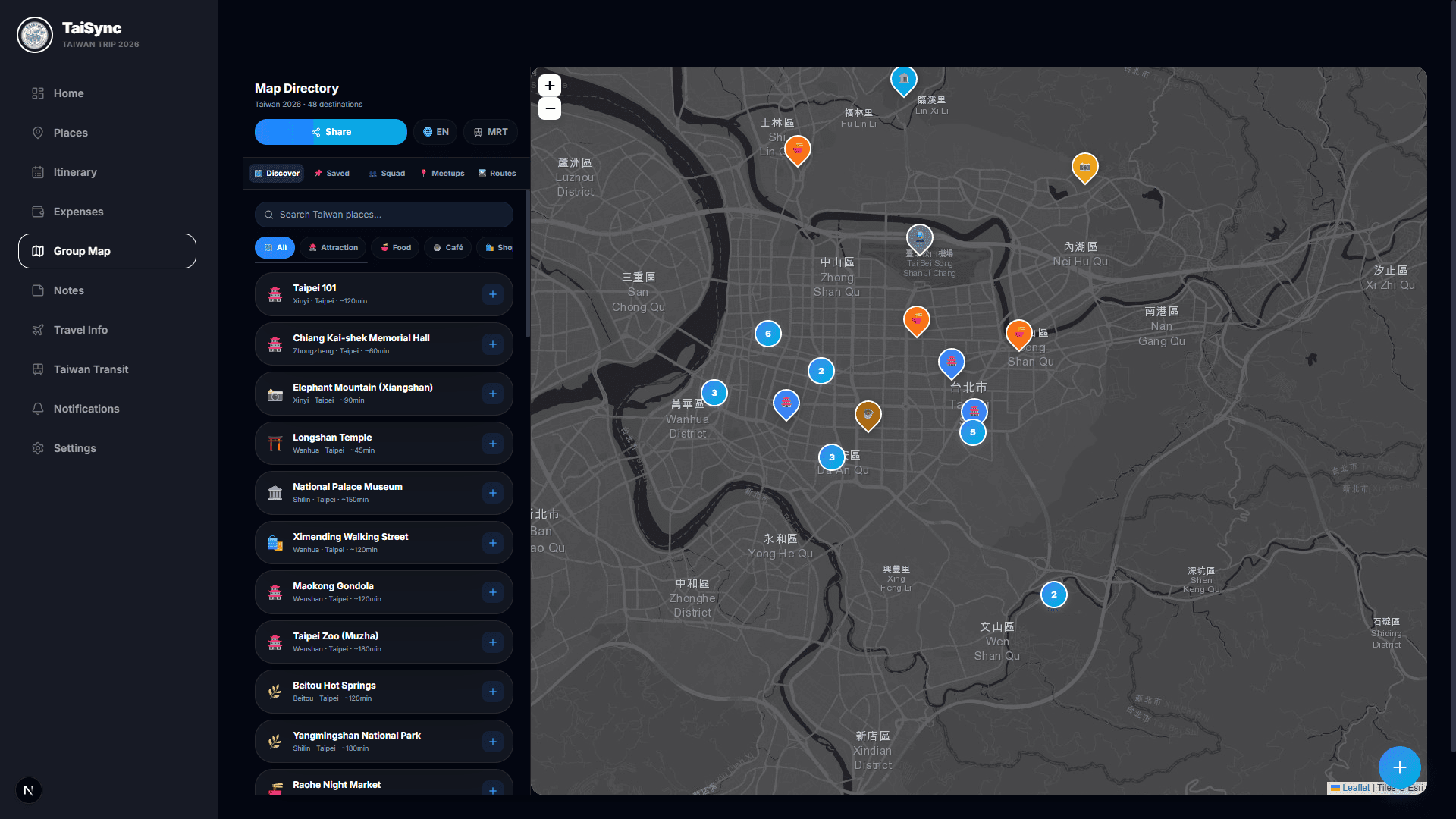Open the Home sidebar item

click(107, 93)
